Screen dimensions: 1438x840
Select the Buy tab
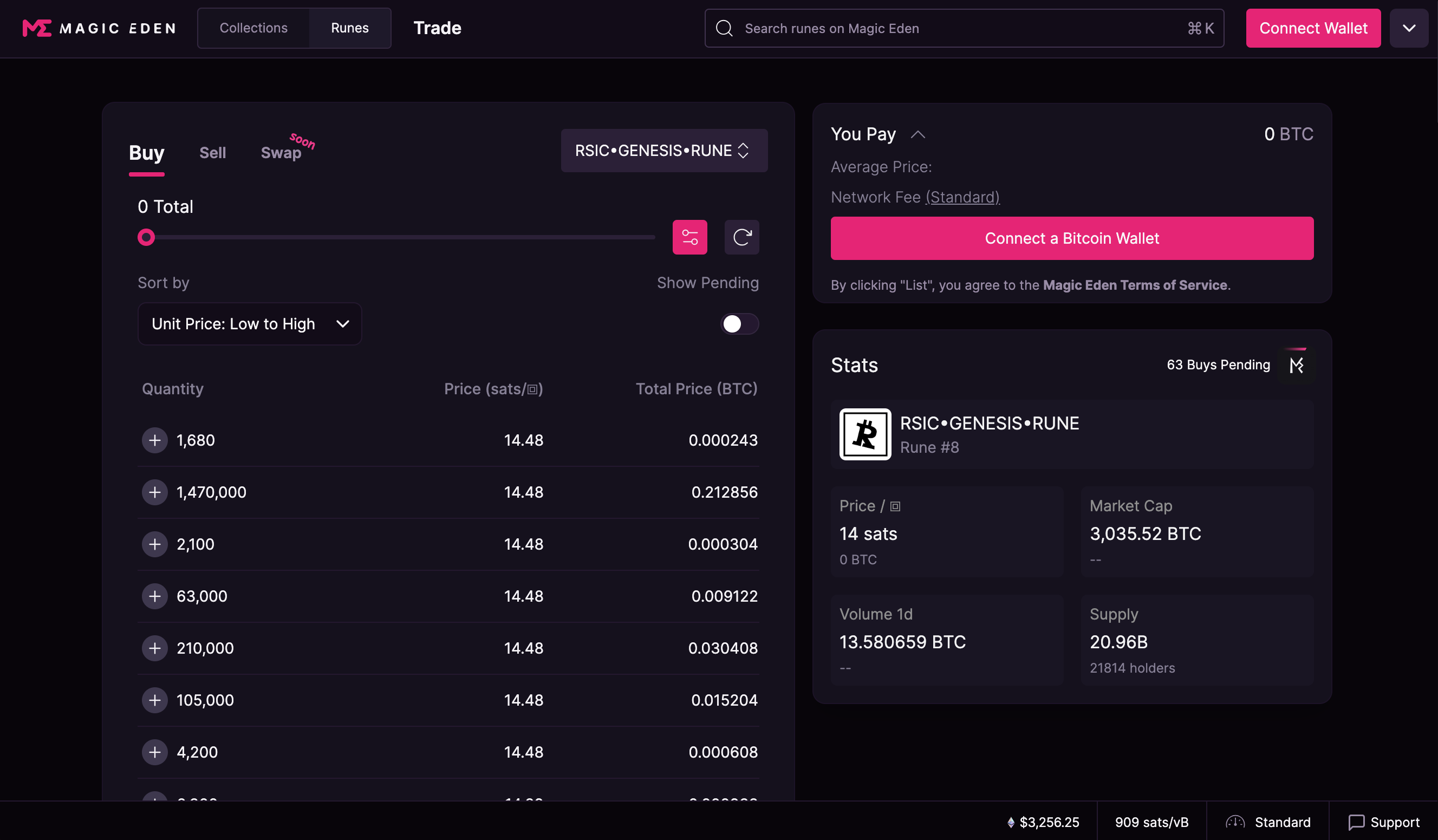pos(147,153)
